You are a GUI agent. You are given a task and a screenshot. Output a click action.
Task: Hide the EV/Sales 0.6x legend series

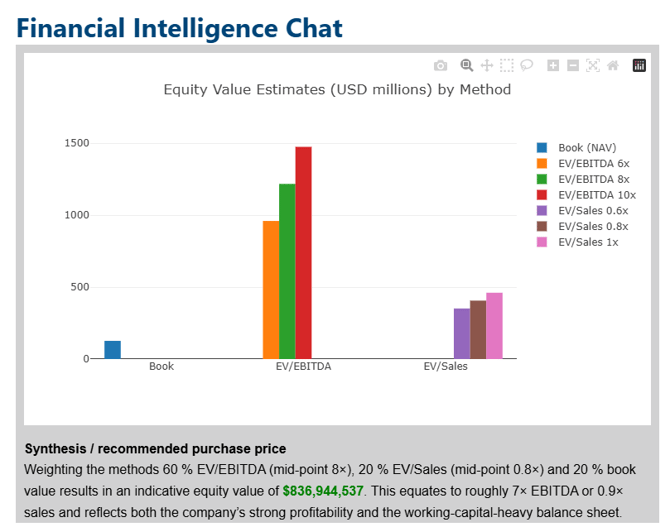(593, 210)
